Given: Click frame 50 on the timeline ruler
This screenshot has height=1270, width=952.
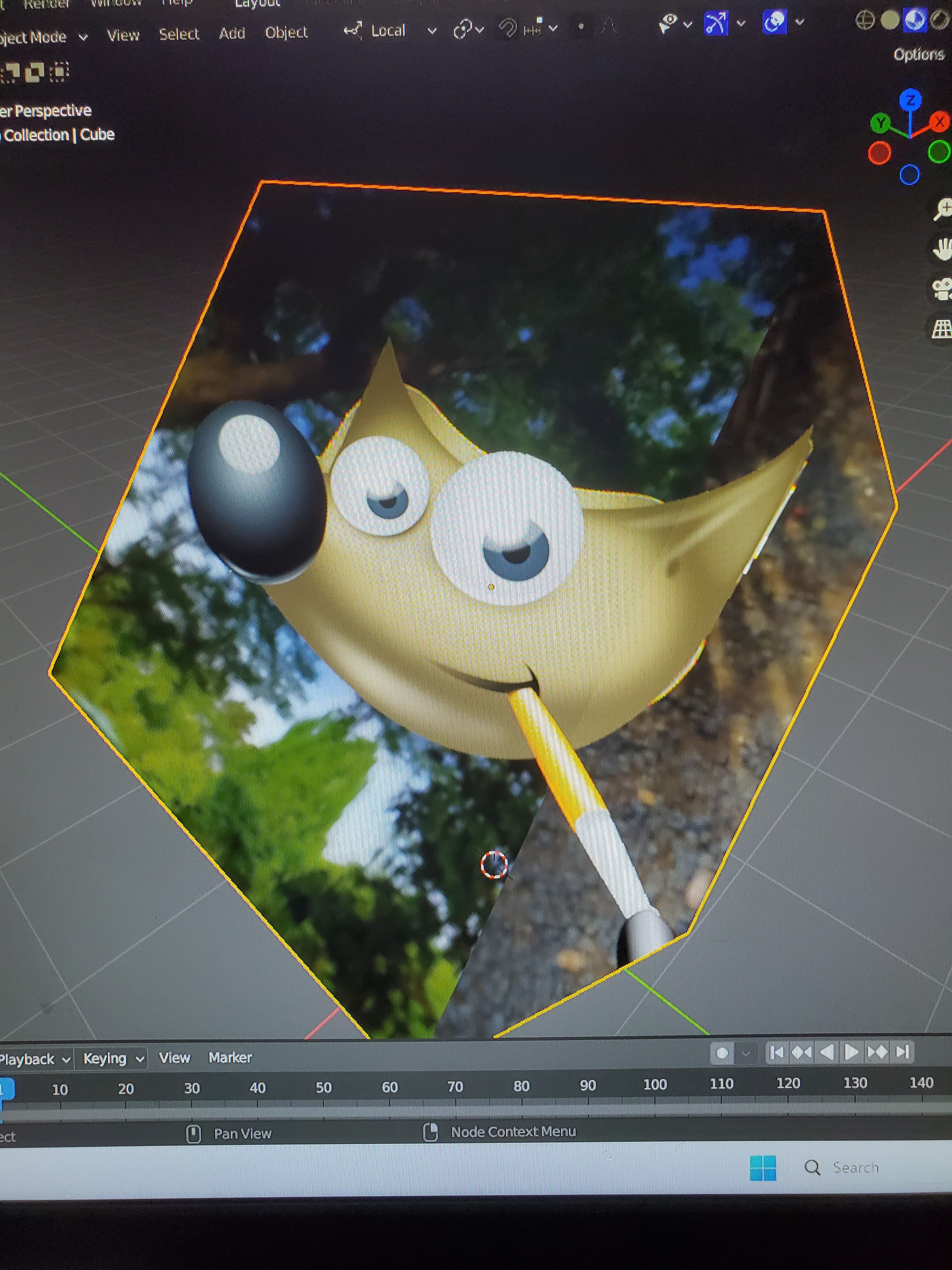Looking at the screenshot, I should tap(324, 1087).
